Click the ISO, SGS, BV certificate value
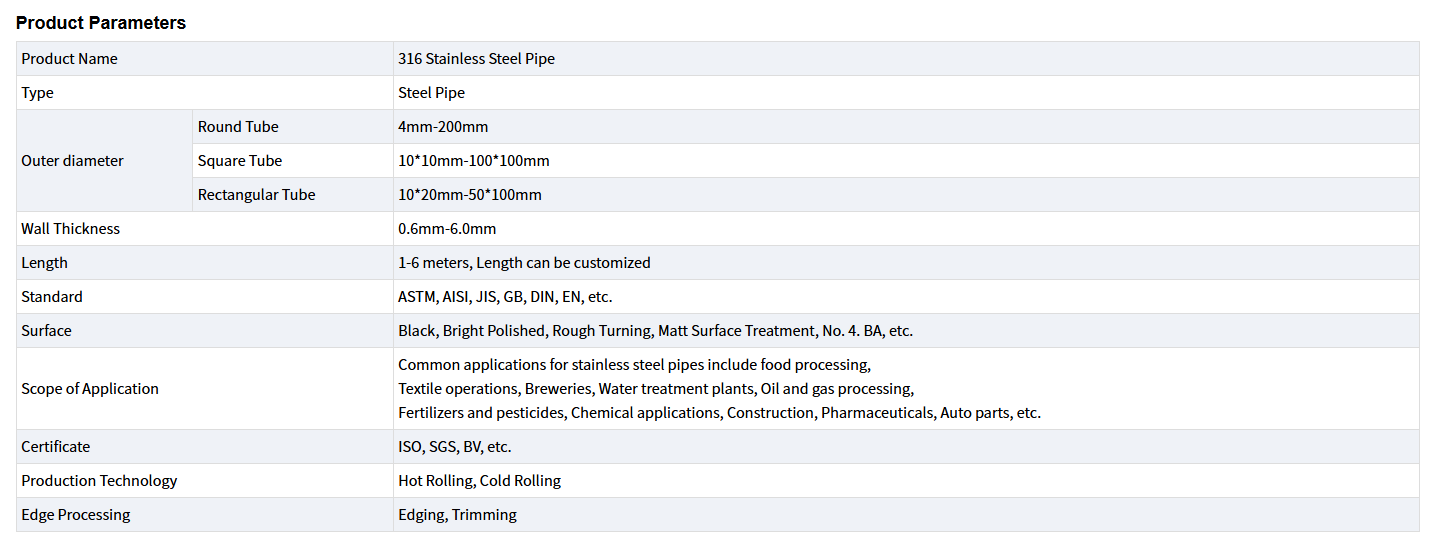Image resolution: width=1431 pixels, height=550 pixels. click(x=454, y=447)
